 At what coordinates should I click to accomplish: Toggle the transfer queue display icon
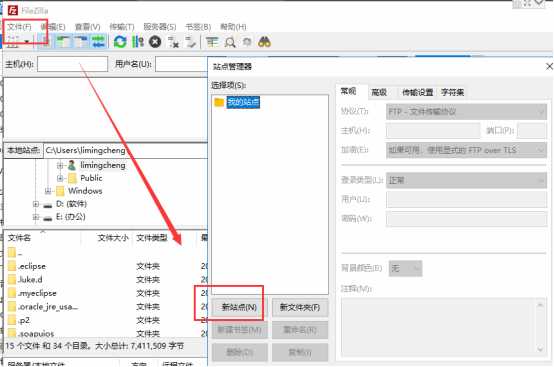tap(99, 42)
